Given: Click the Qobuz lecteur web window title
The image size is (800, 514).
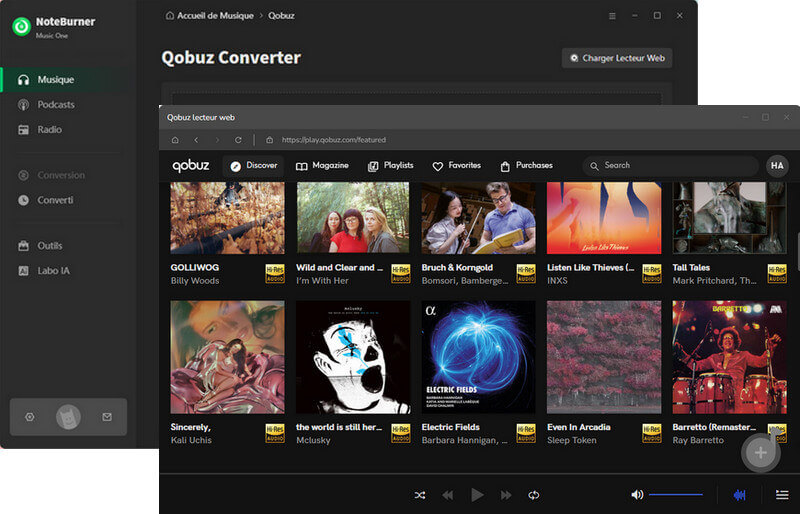Looking at the screenshot, I should [x=201, y=117].
